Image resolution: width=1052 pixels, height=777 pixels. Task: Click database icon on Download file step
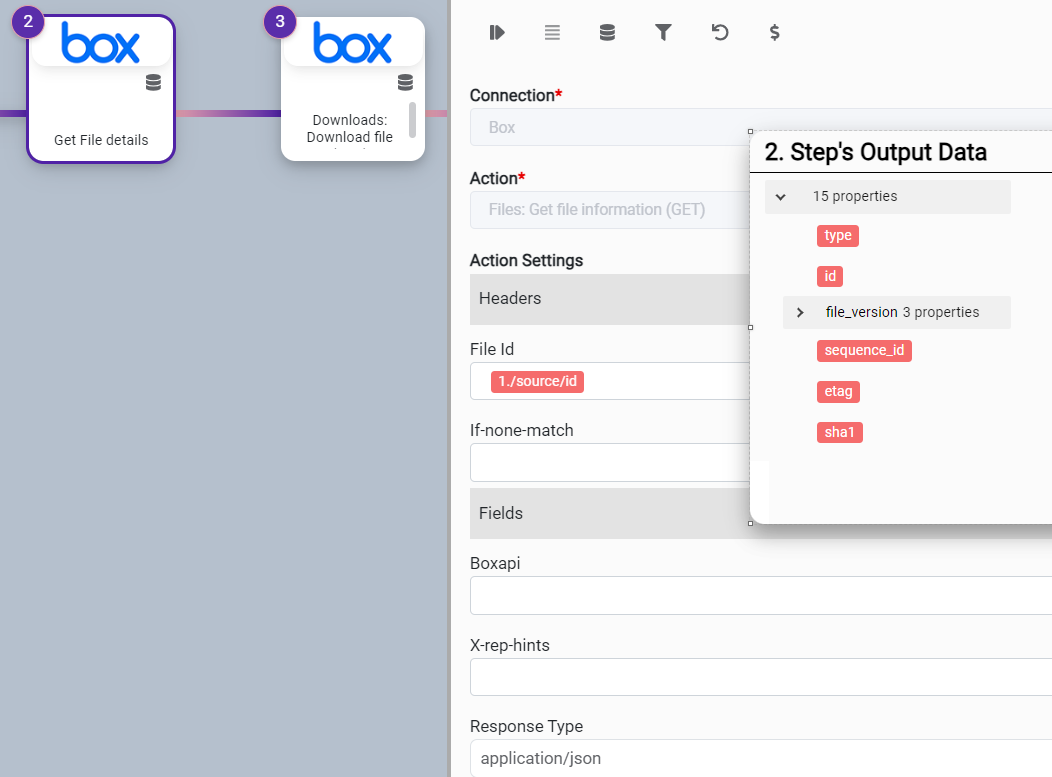tap(405, 83)
